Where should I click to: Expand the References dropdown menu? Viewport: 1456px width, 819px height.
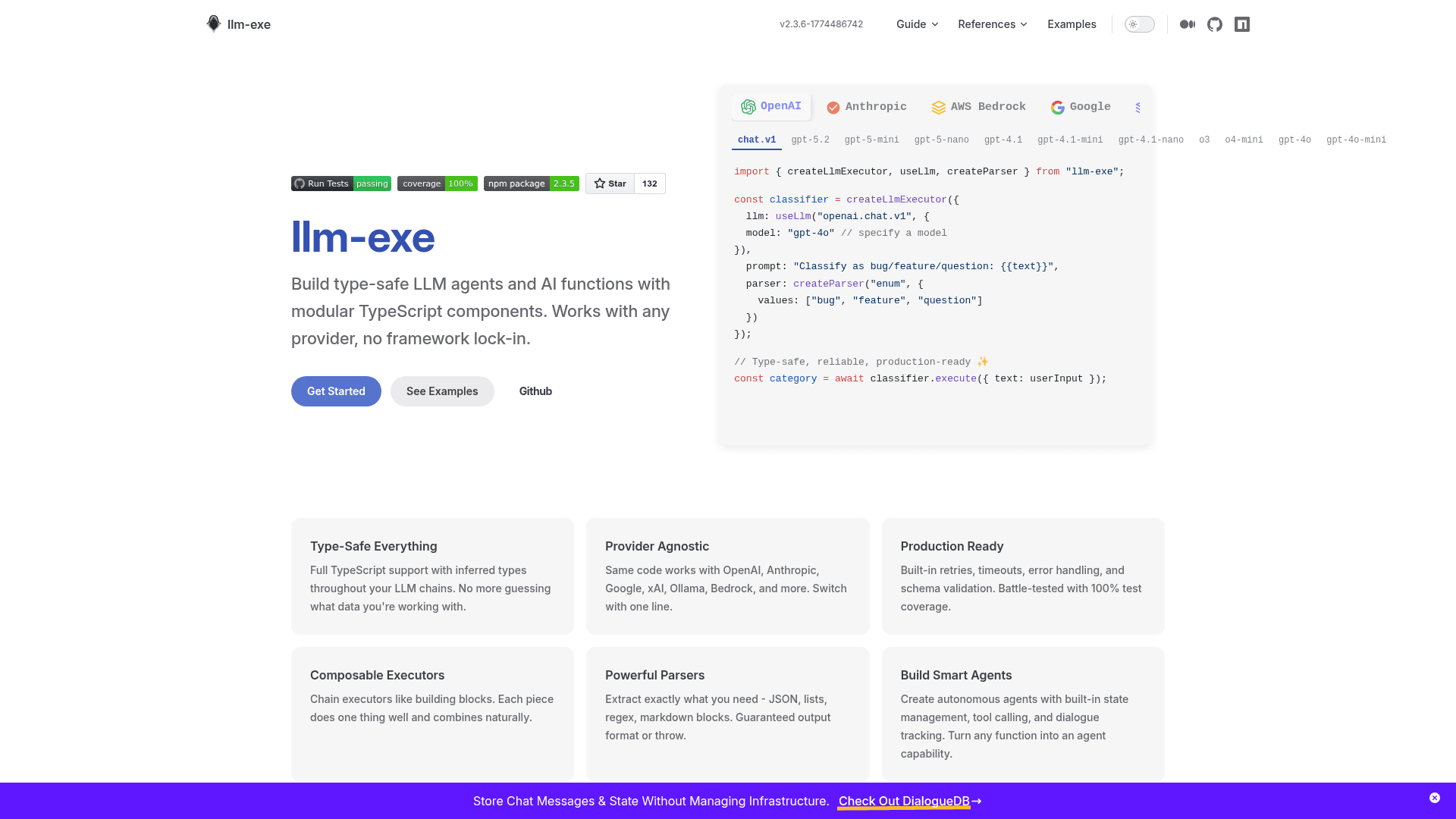pos(992,24)
